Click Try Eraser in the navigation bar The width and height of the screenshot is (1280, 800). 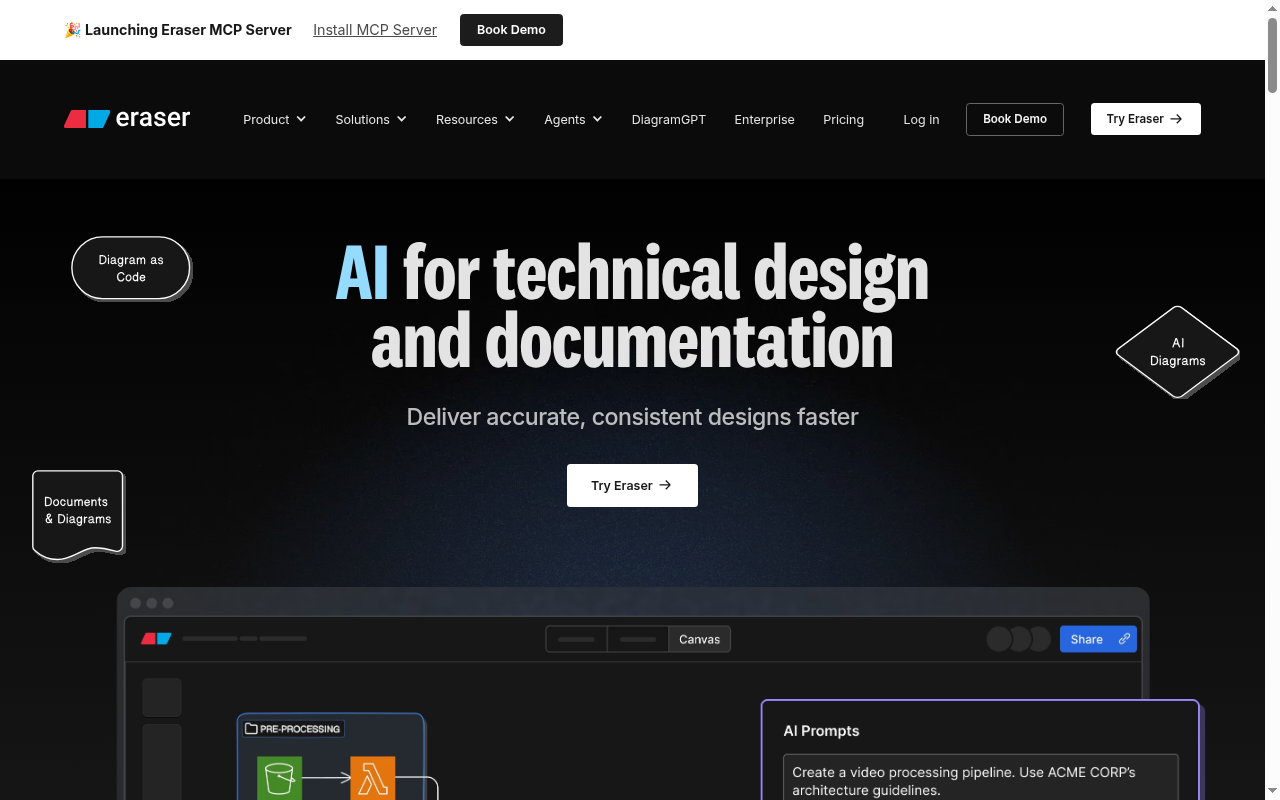tap(1146, 119)
